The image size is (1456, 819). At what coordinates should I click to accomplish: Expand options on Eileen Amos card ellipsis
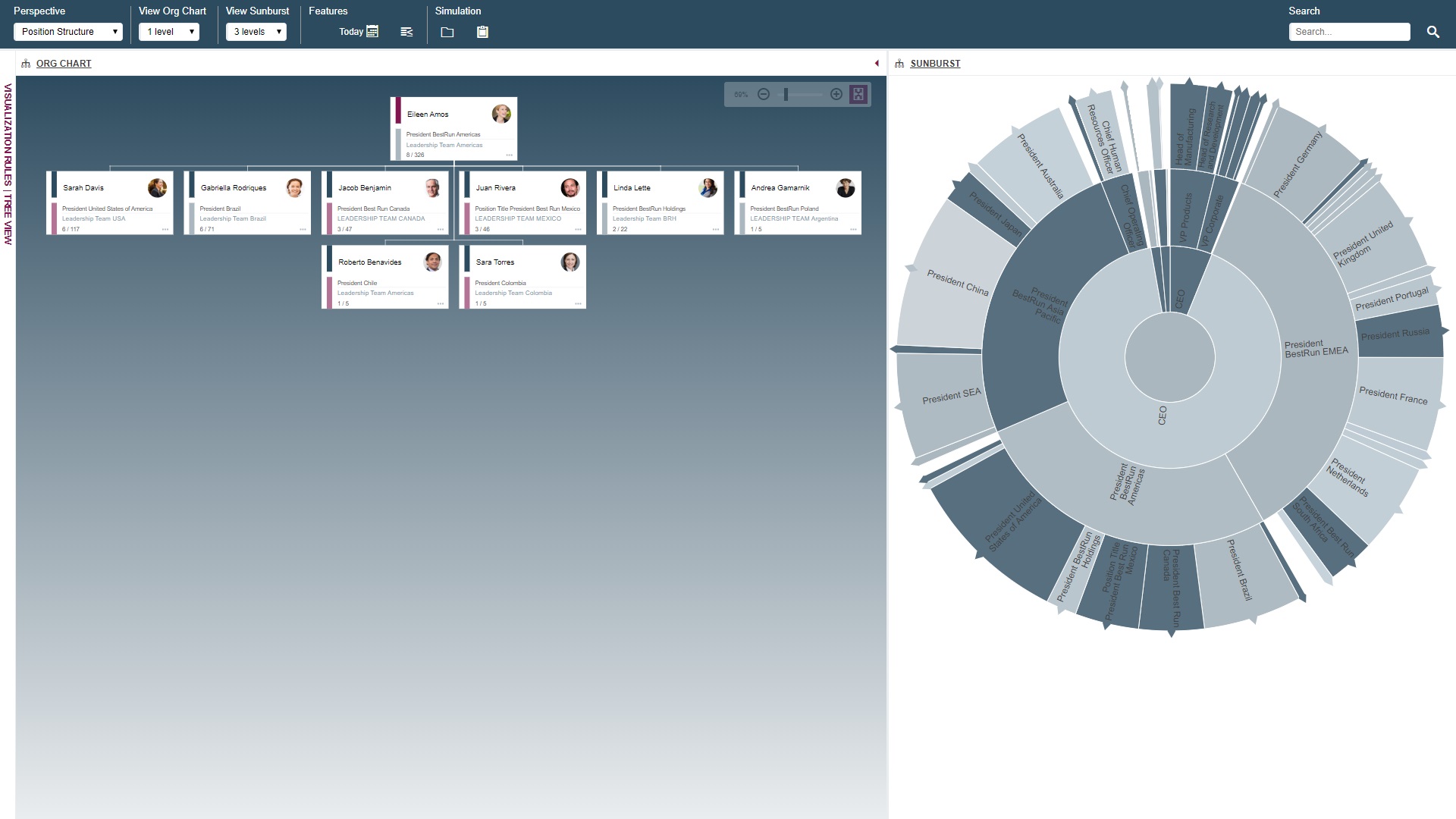tap(510, 154)
